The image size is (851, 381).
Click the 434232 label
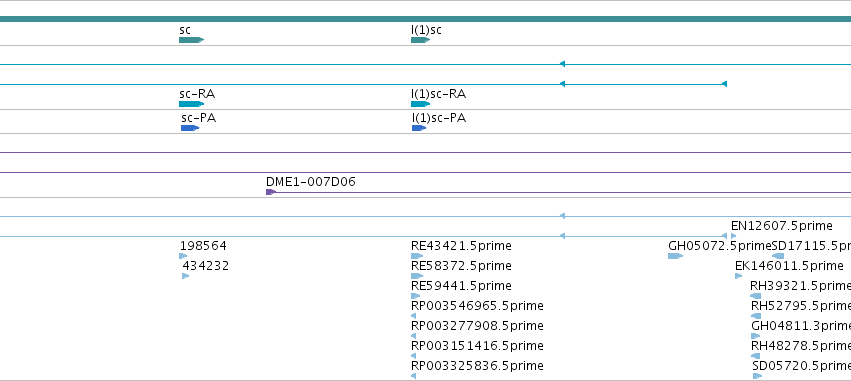206,266
